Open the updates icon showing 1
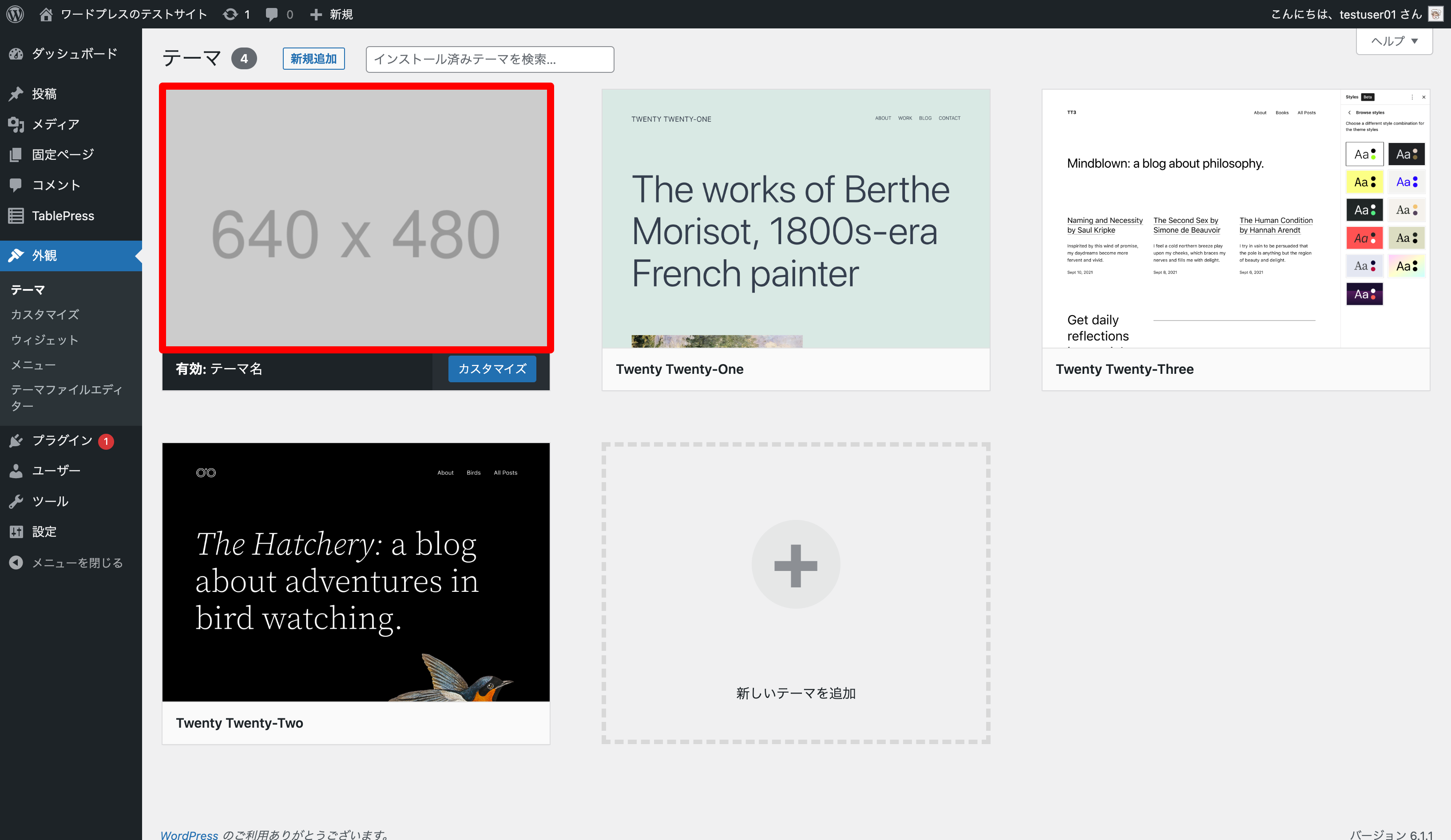 coord(230,14)
